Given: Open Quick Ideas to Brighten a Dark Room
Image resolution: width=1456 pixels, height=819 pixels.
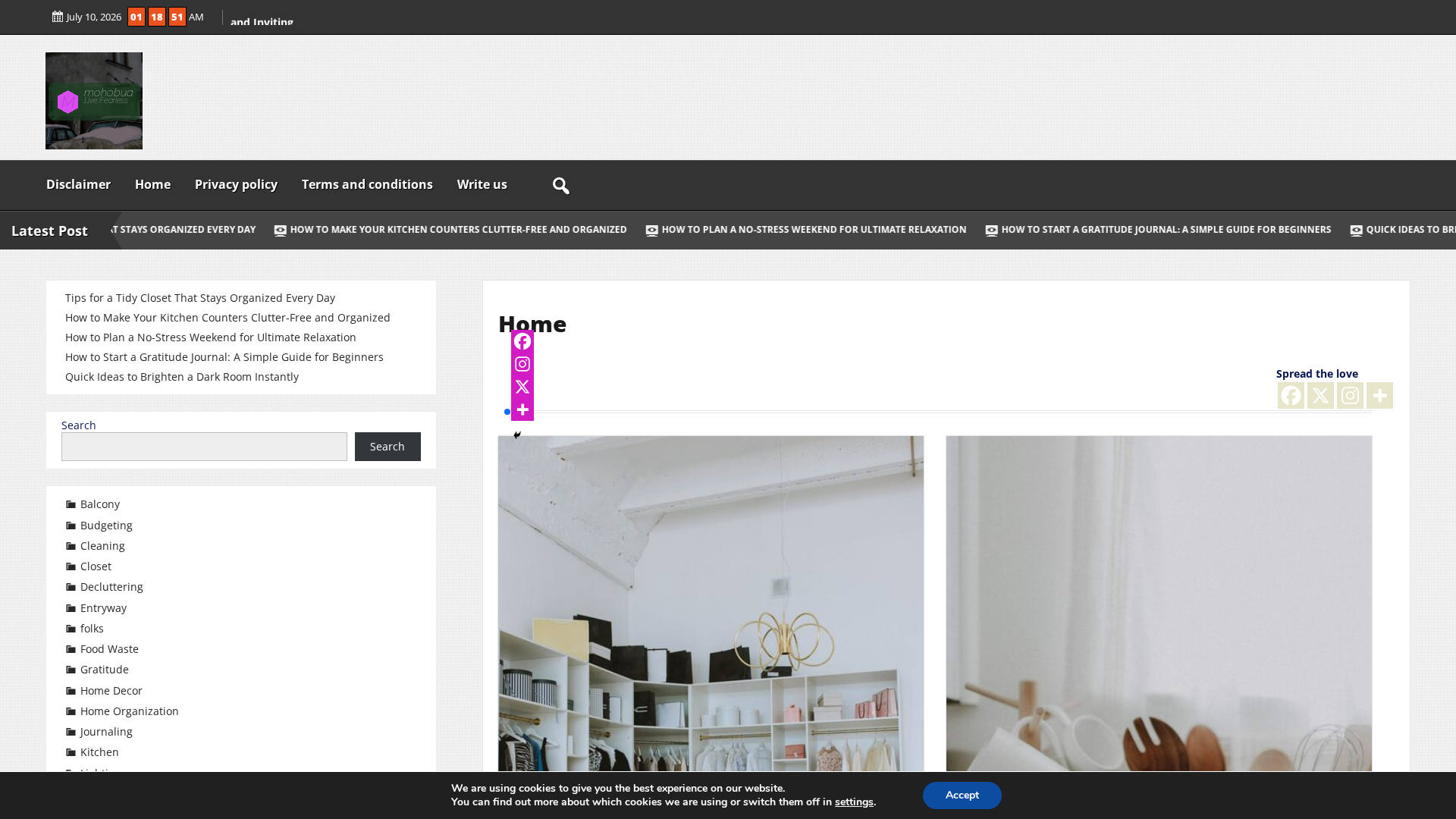Looking at the screenshot, I should (x=182, y=377).
